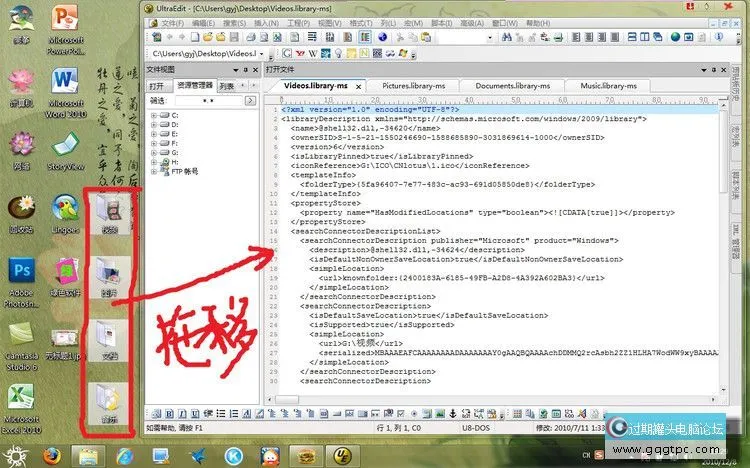The height and width of the screenshot is (468, 750).
Task: Select the 打开 tab in File View
Action: click(x=156, y=86)
